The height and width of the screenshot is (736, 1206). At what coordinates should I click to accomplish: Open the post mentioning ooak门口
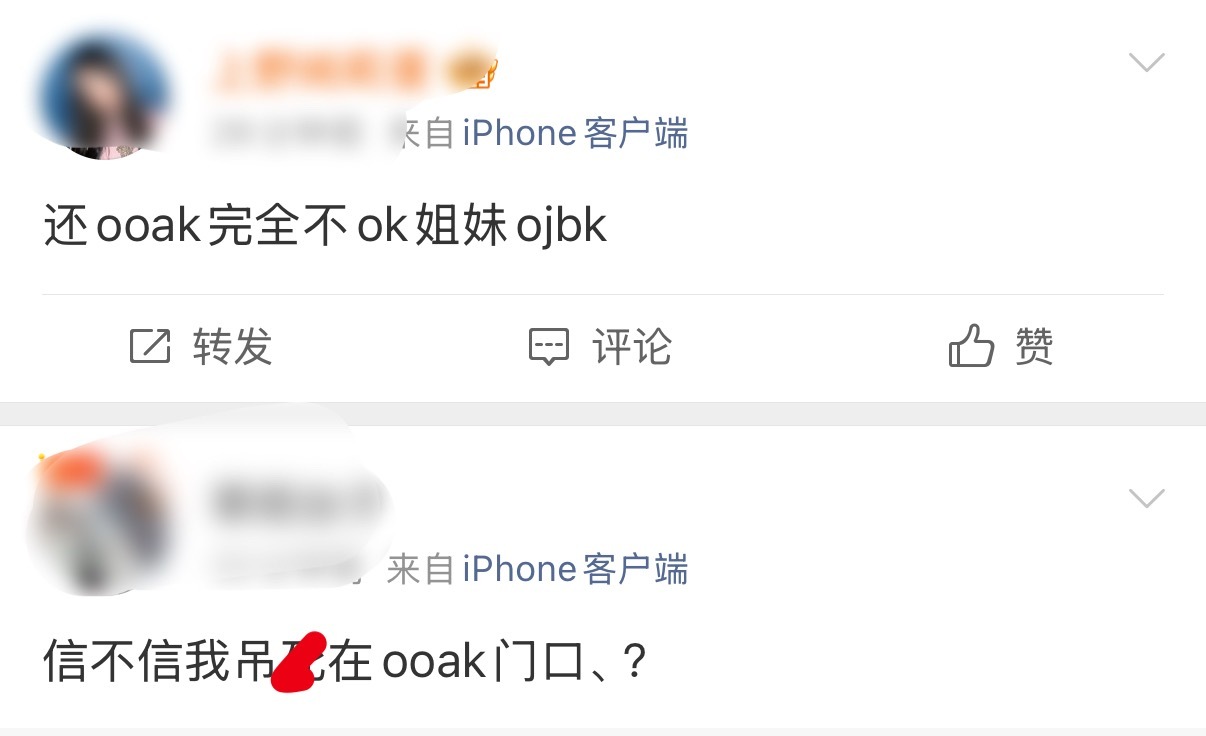(344, 662)
